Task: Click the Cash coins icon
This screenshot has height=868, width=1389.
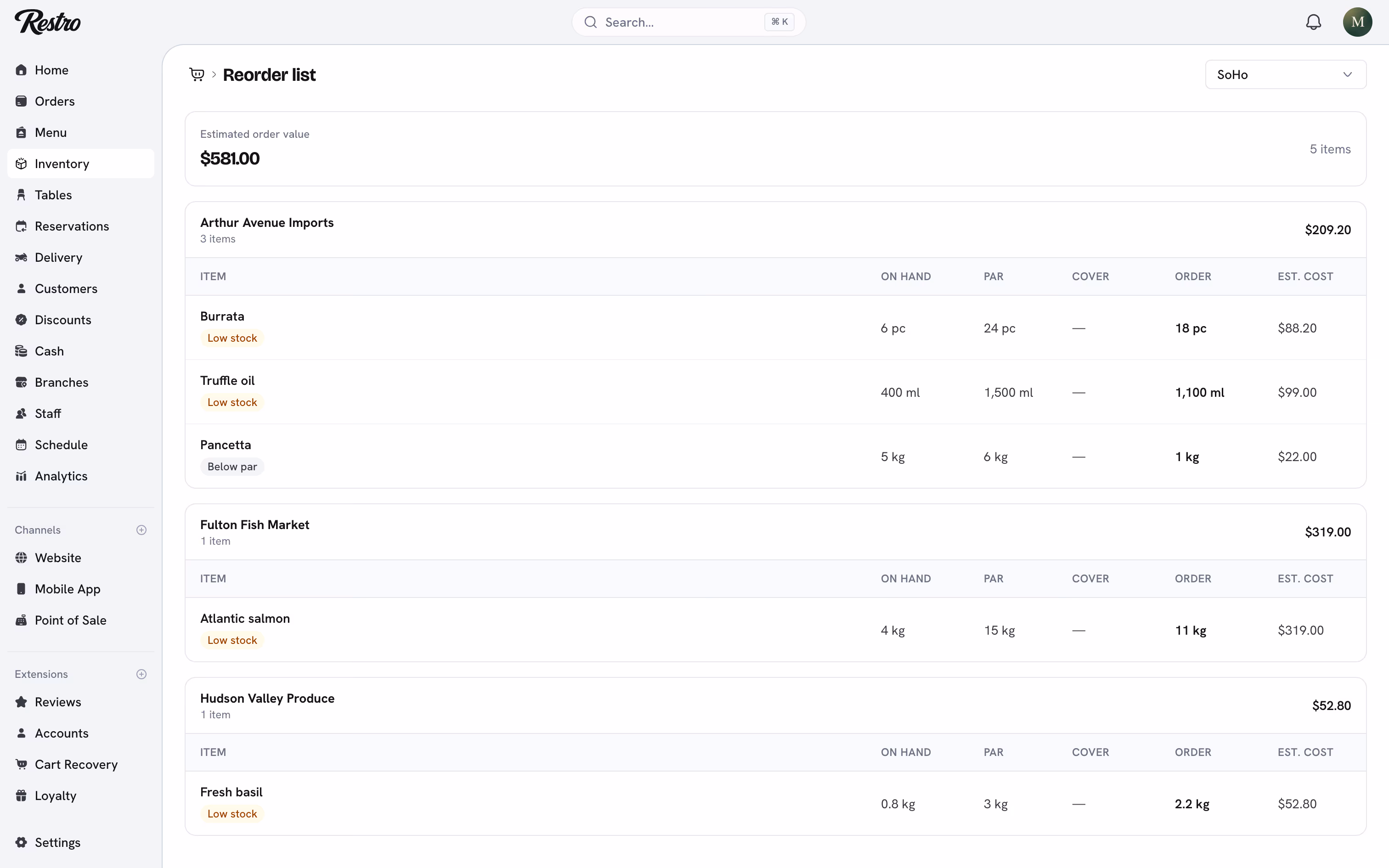Action: (21, 351)
